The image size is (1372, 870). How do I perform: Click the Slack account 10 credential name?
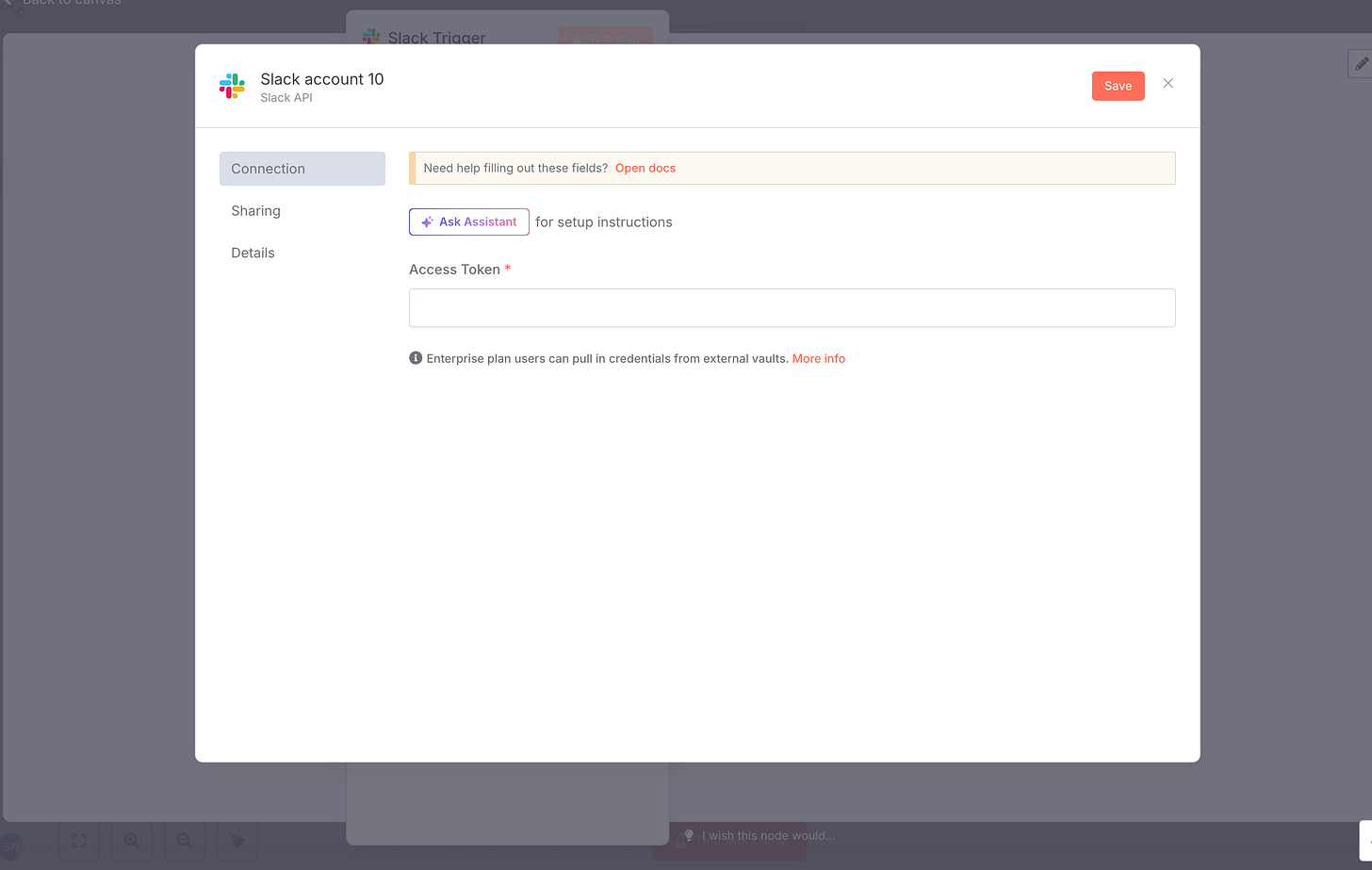coord(322,79)
